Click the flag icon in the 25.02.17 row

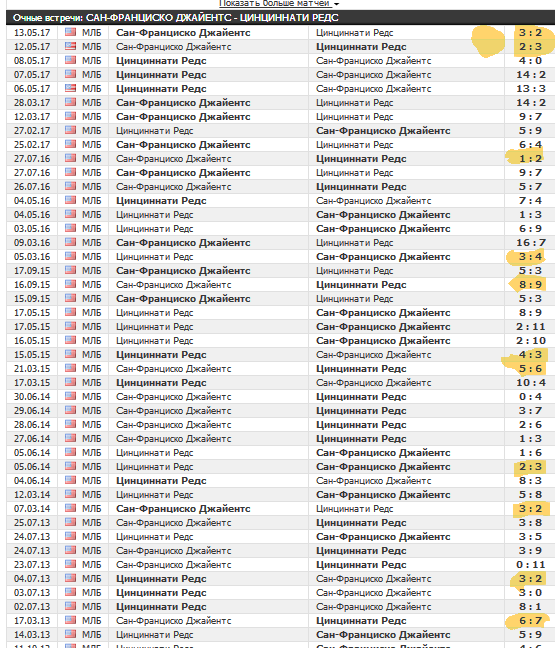tap(71, 144)
